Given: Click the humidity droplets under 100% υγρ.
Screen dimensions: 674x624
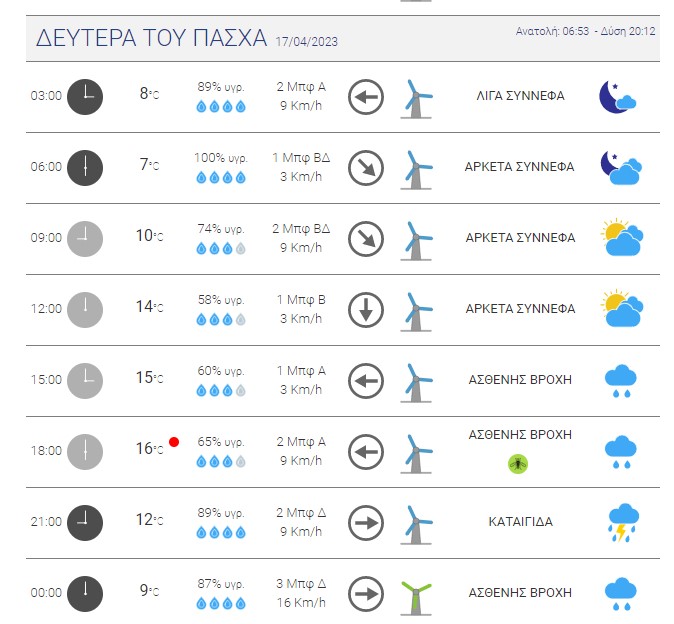Looking at the screenshot, I should click(221, 177).
